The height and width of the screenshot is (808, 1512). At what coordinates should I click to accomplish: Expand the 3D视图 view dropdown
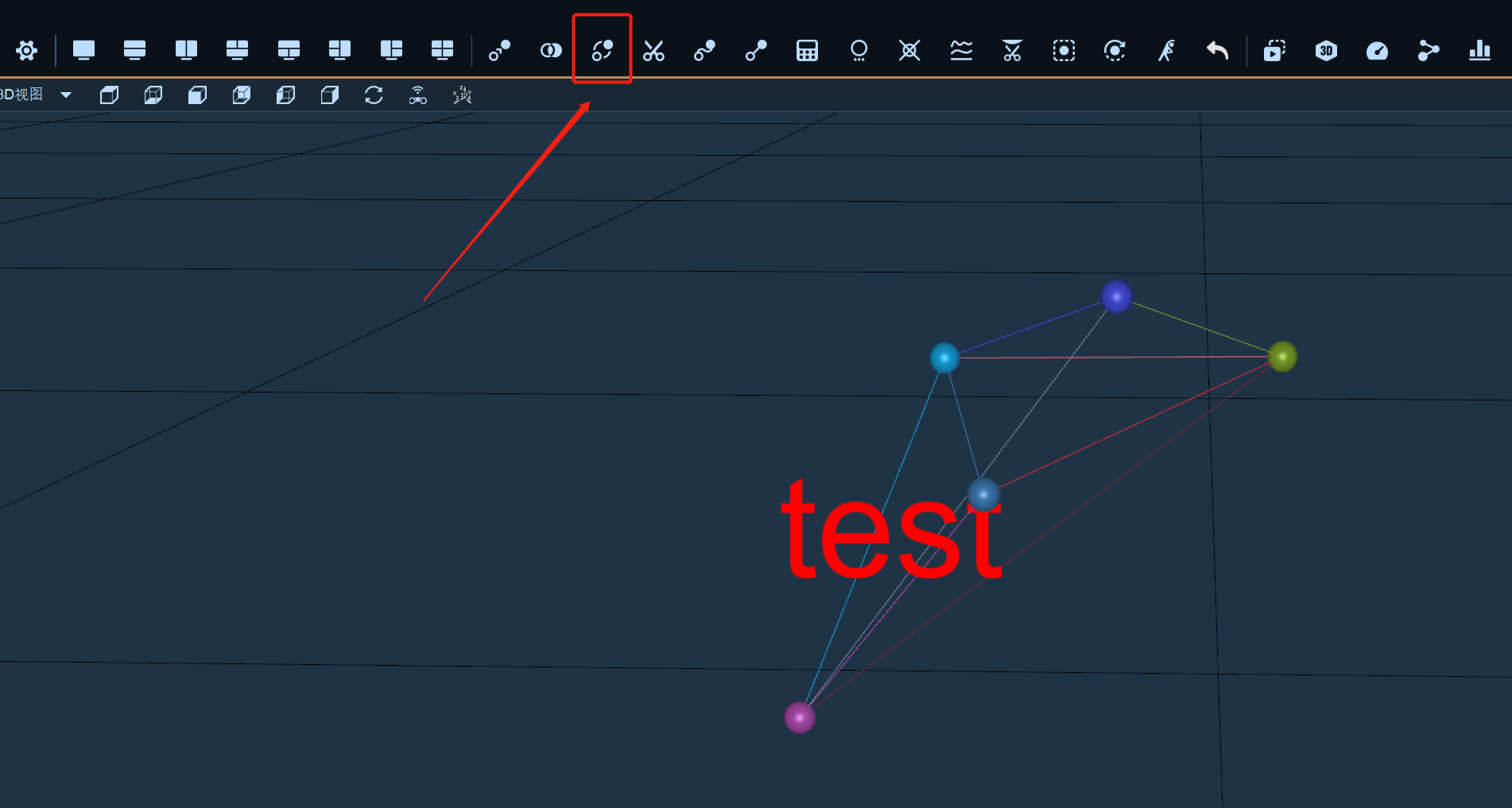point(66,95)
